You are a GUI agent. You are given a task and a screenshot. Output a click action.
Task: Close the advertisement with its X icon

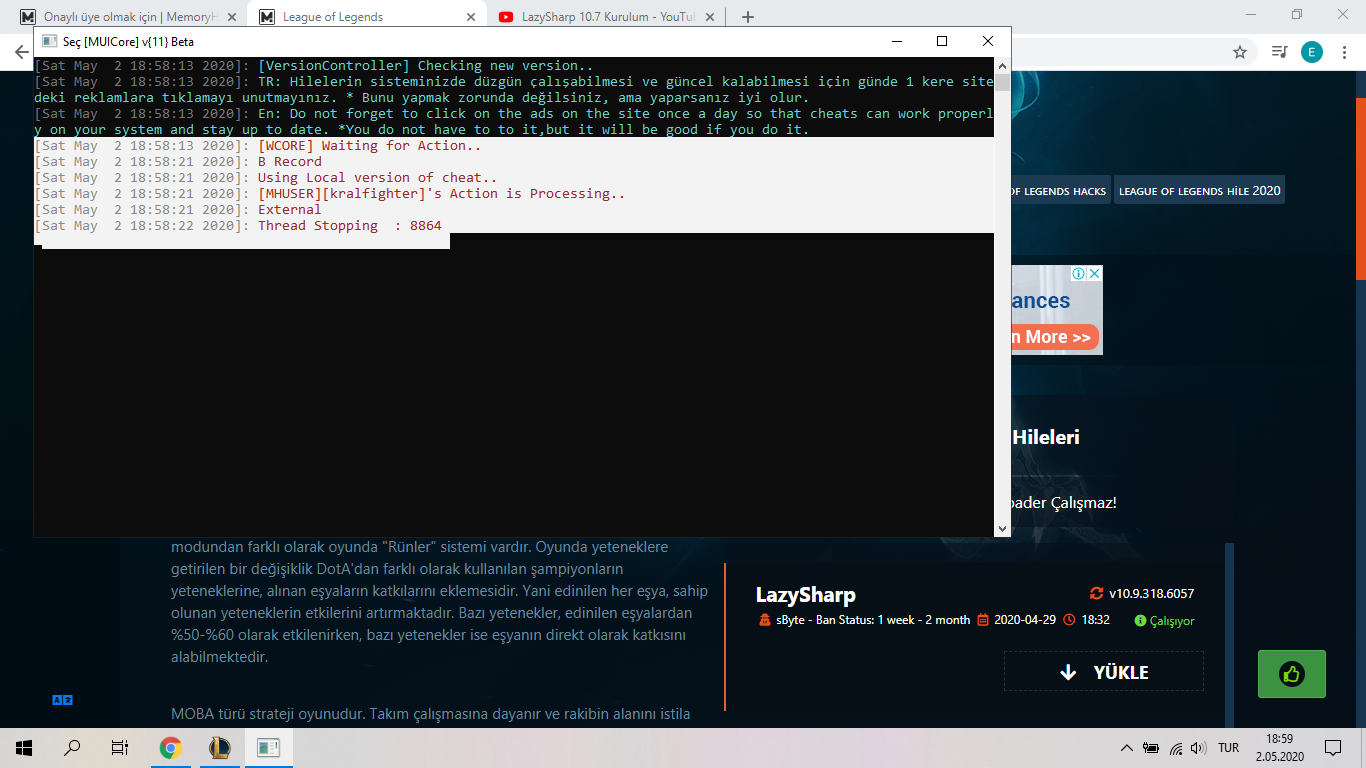[x=1095, y=274]
